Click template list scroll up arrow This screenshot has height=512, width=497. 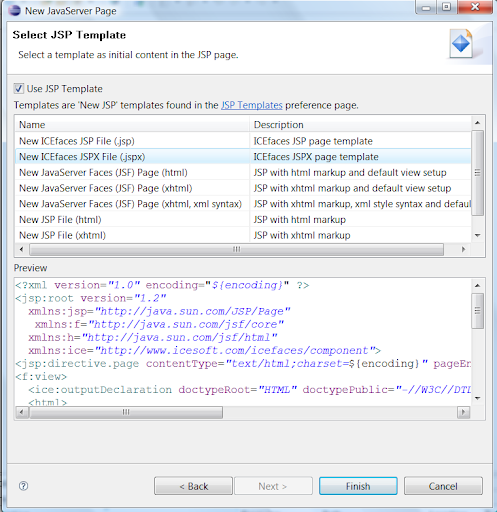[x=477, y=123]
